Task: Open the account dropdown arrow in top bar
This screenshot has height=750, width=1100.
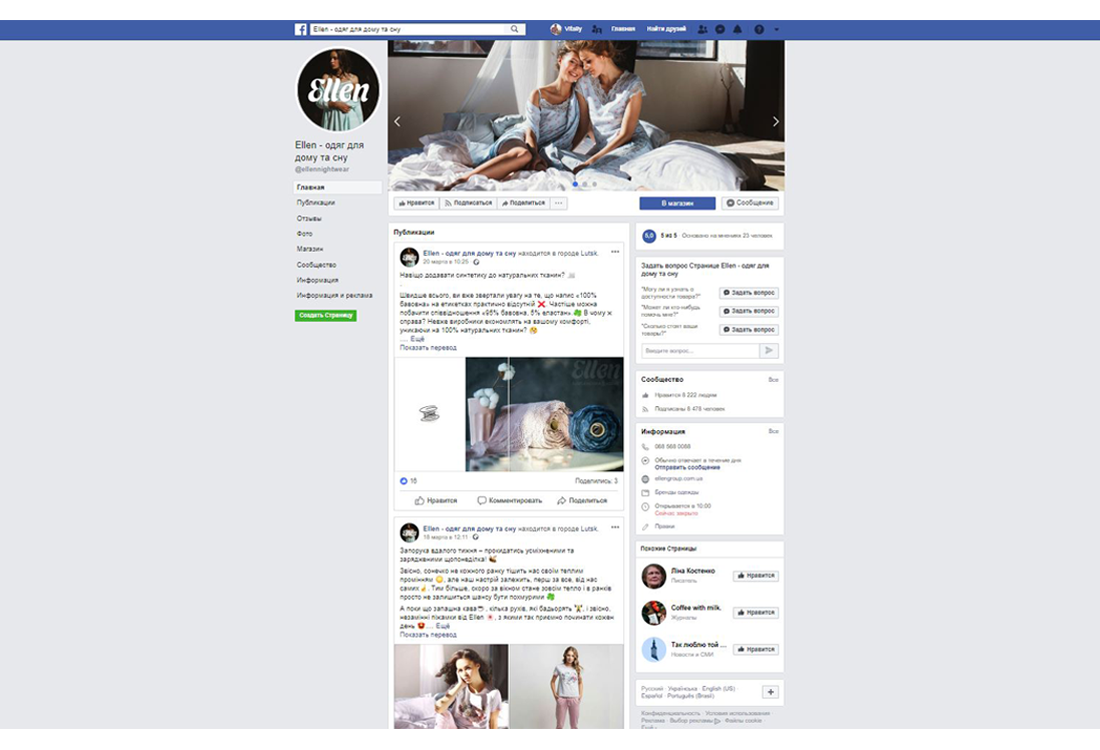Action: click(x=776, y=29)
